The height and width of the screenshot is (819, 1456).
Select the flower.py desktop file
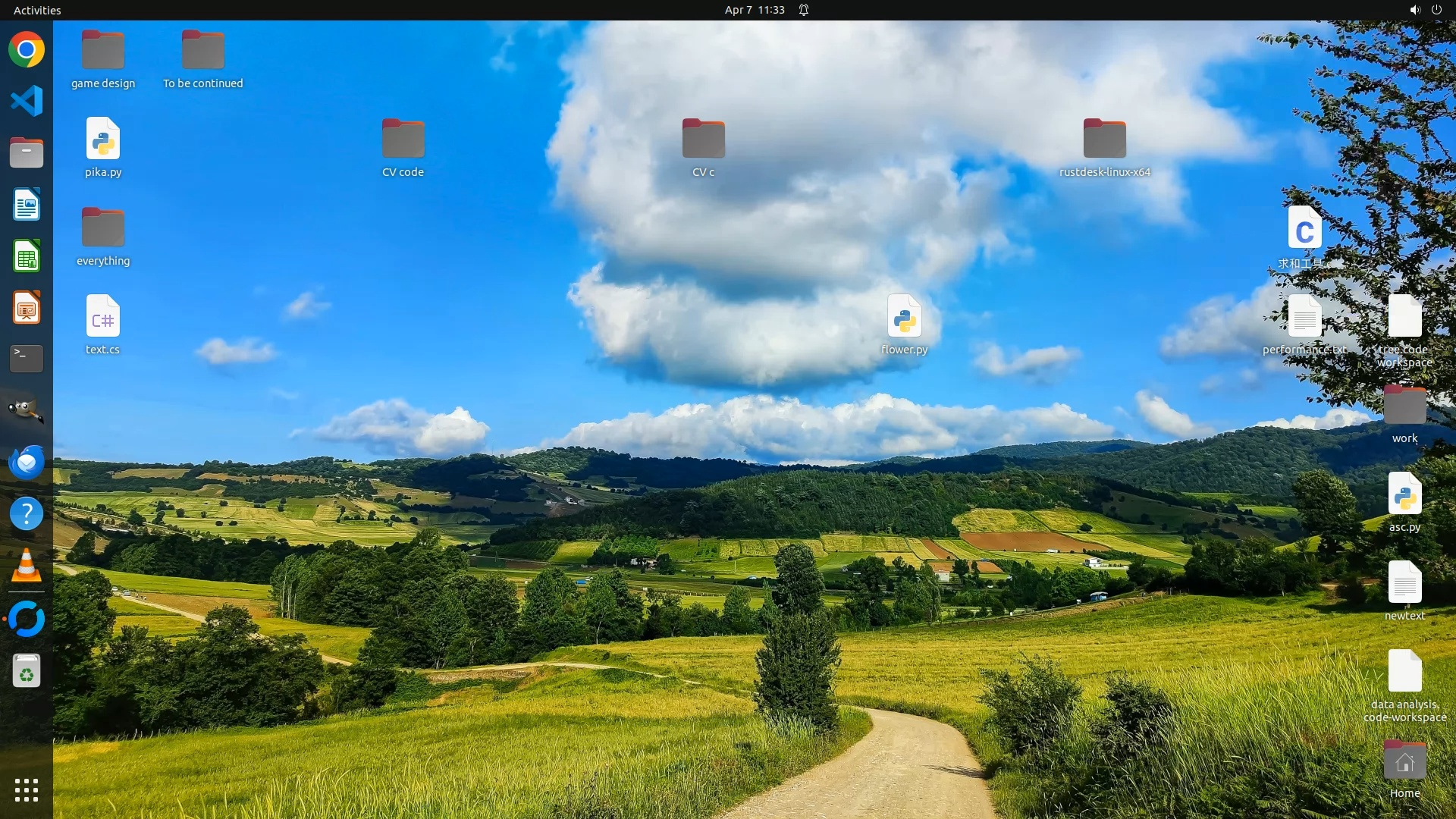904,317
